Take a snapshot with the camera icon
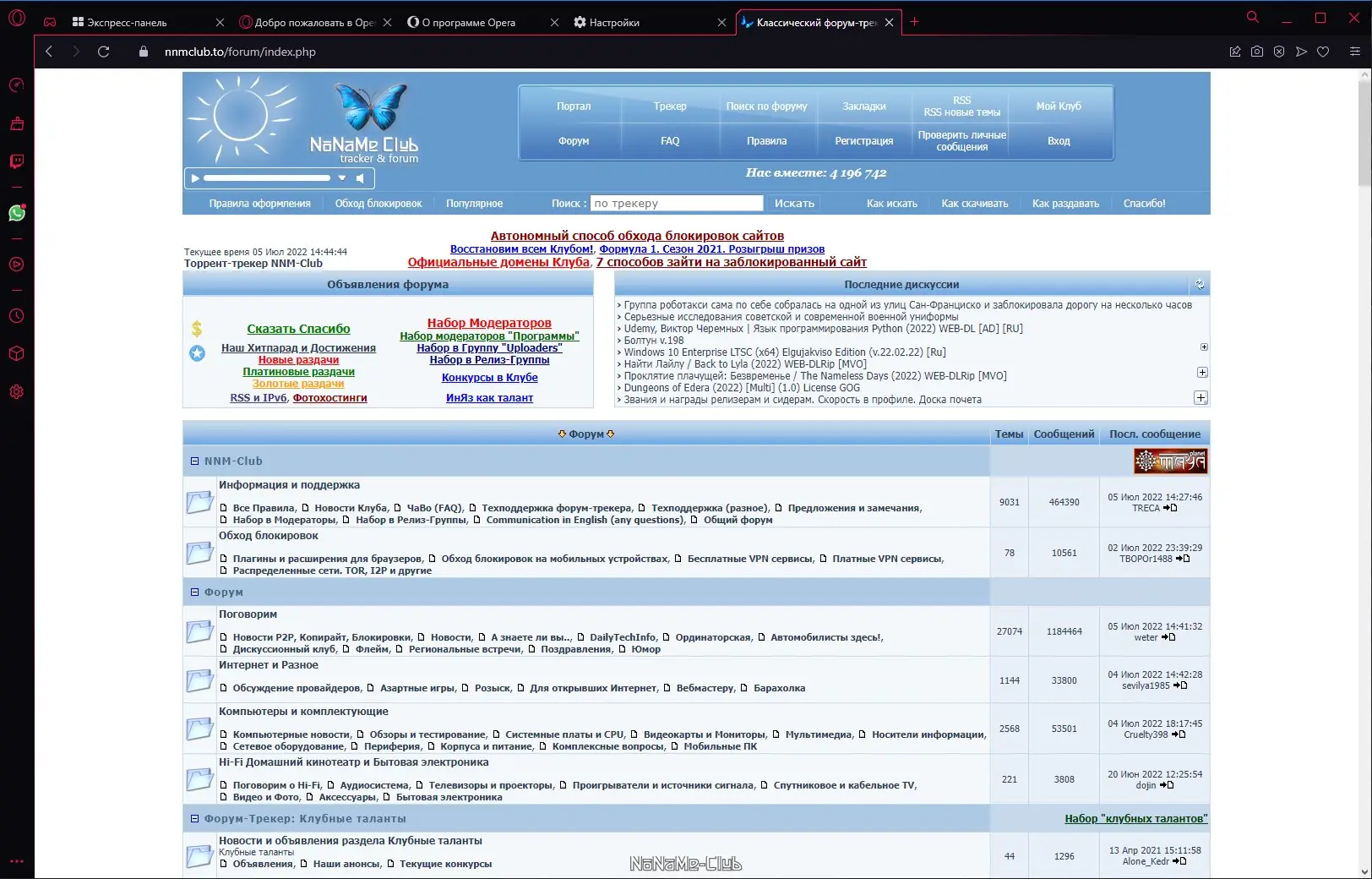 click(1257, 52)
